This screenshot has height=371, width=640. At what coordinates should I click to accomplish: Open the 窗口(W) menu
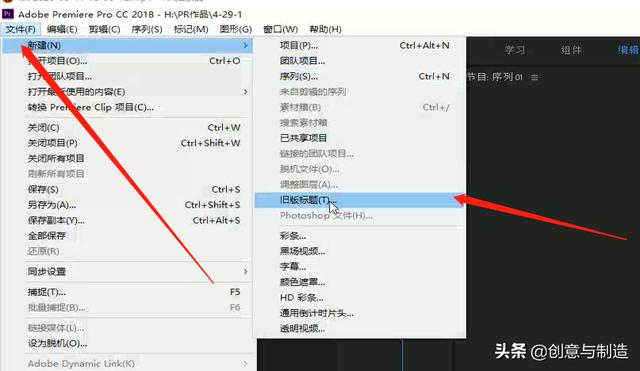point(280,29)
